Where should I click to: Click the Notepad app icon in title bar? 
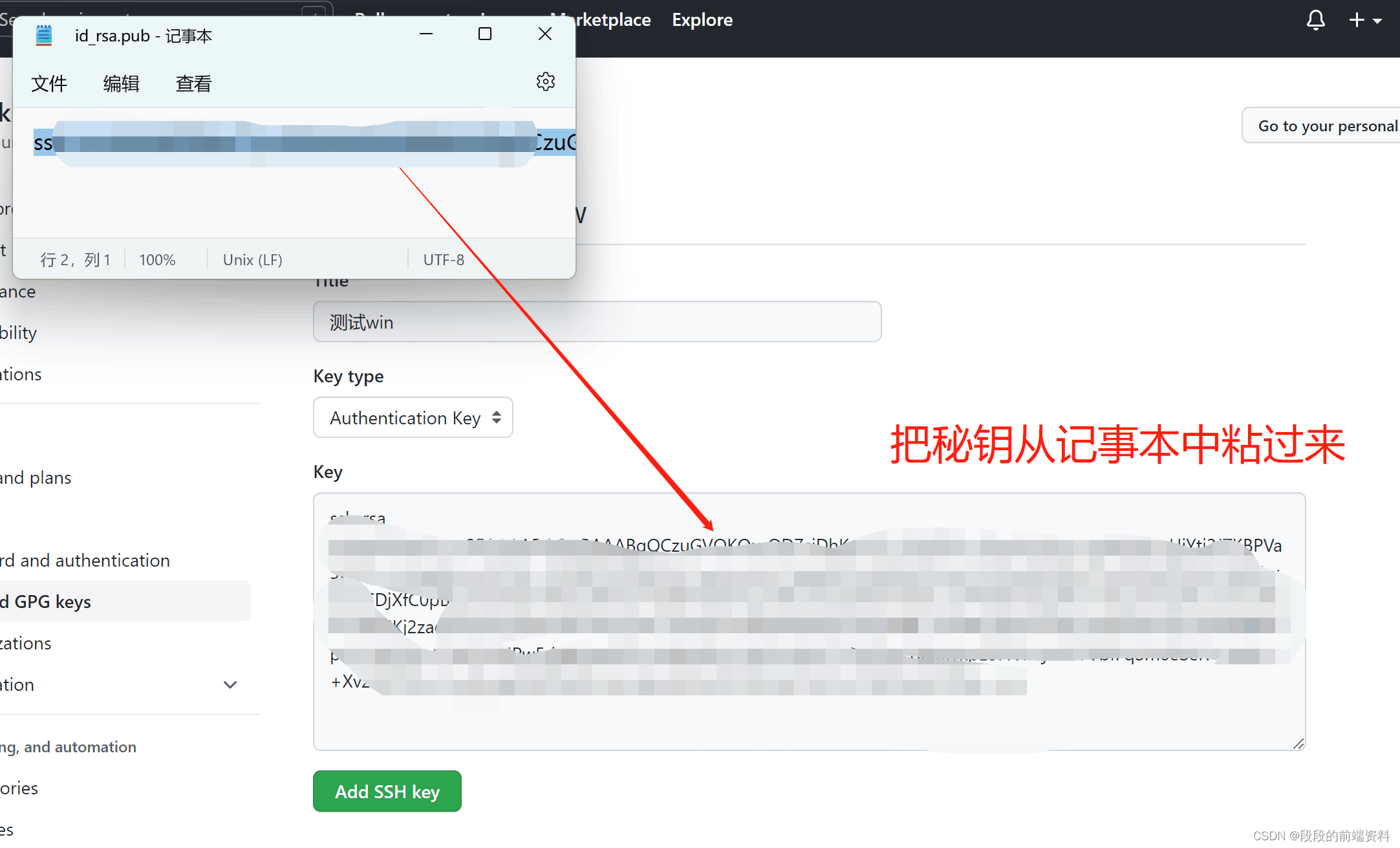tap(43, 35)
